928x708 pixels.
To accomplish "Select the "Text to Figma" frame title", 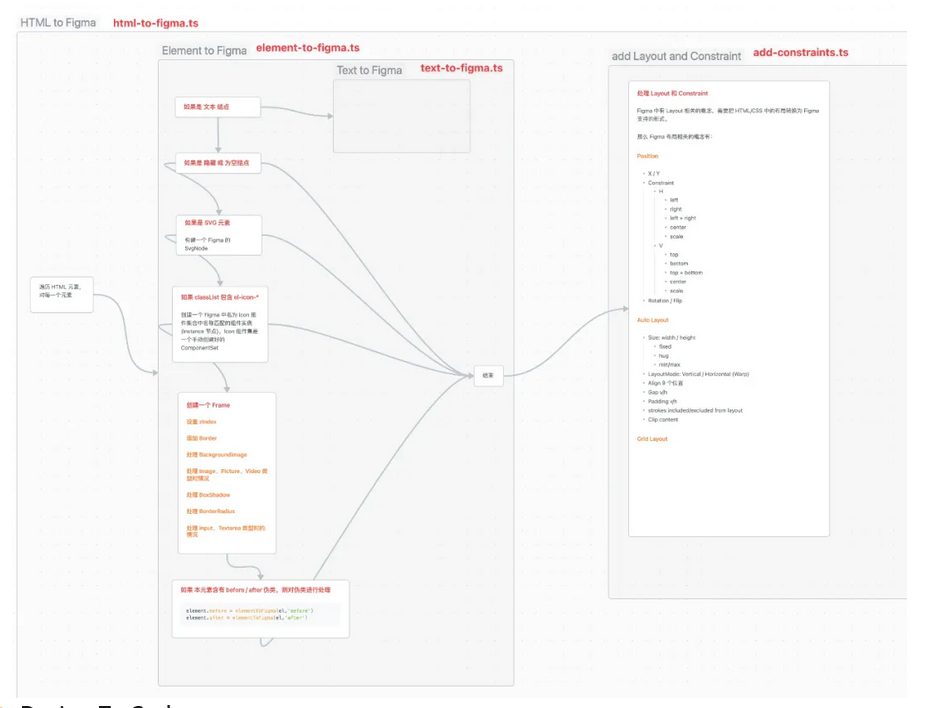I will point(369,70).
